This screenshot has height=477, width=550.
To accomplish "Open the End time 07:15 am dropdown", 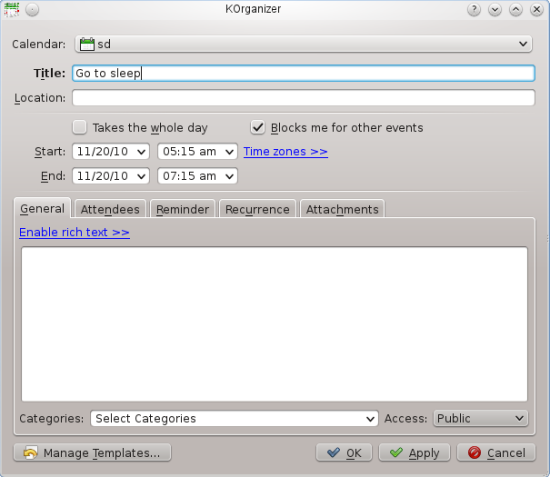I will click(x=197, y=176).
